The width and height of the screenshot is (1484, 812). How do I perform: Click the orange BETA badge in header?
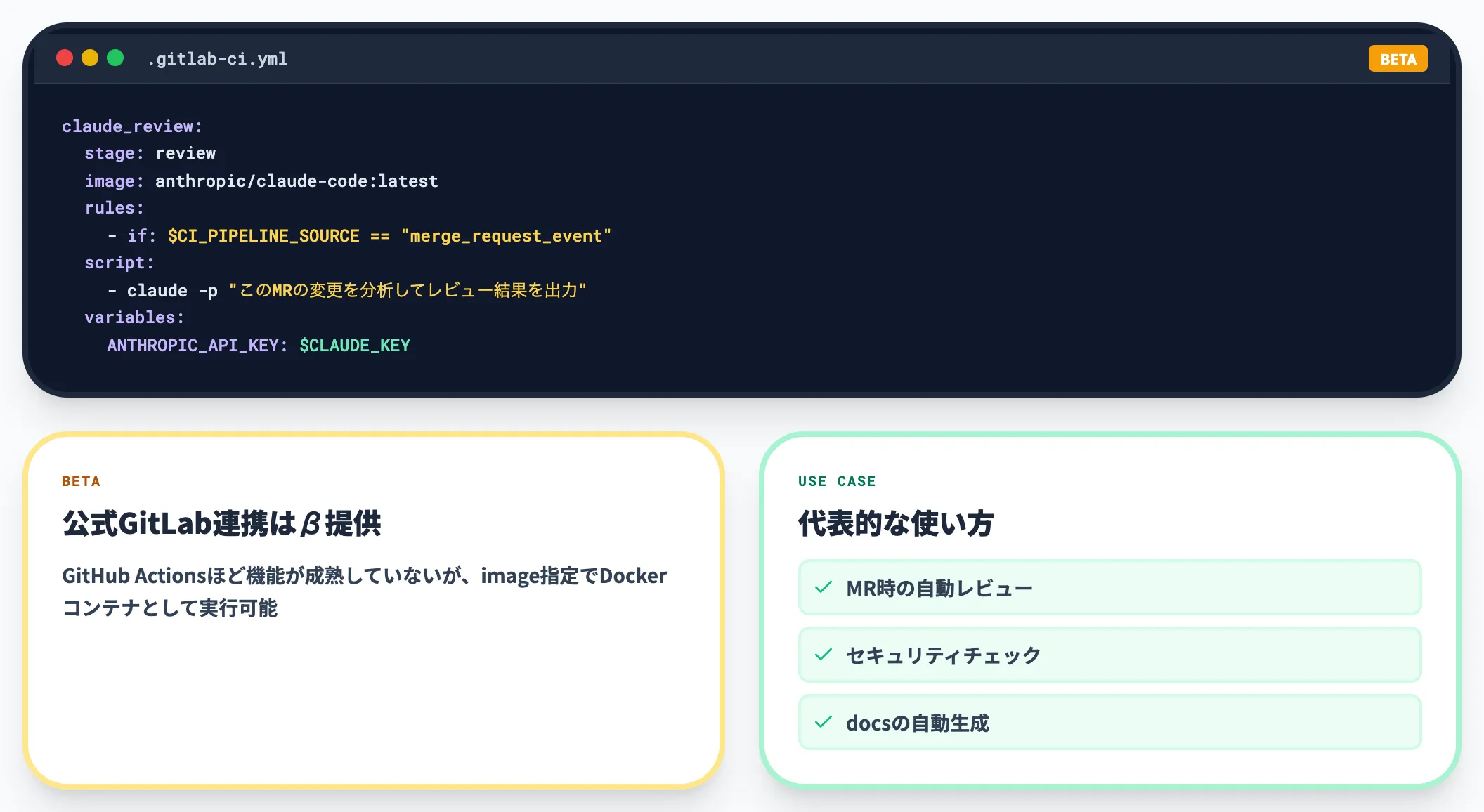(1398, 59)
